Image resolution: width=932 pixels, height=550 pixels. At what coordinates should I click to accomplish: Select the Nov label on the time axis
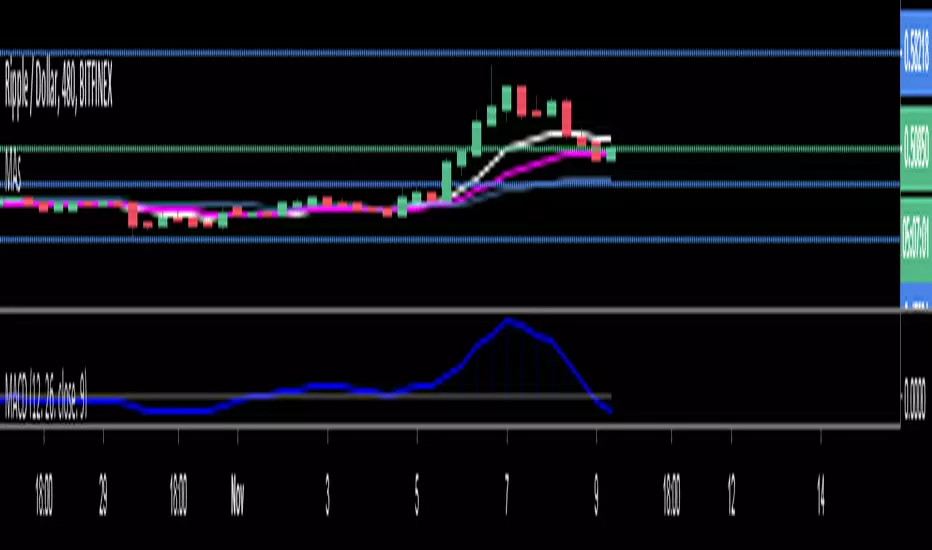[237, 494]
